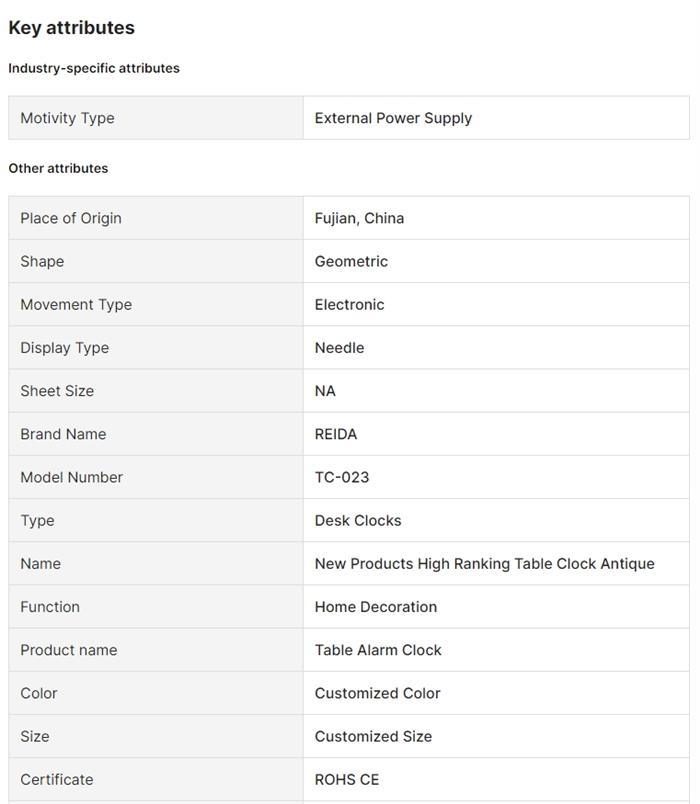
Task: Click the Fujian, China value
Action: [359, 218]
